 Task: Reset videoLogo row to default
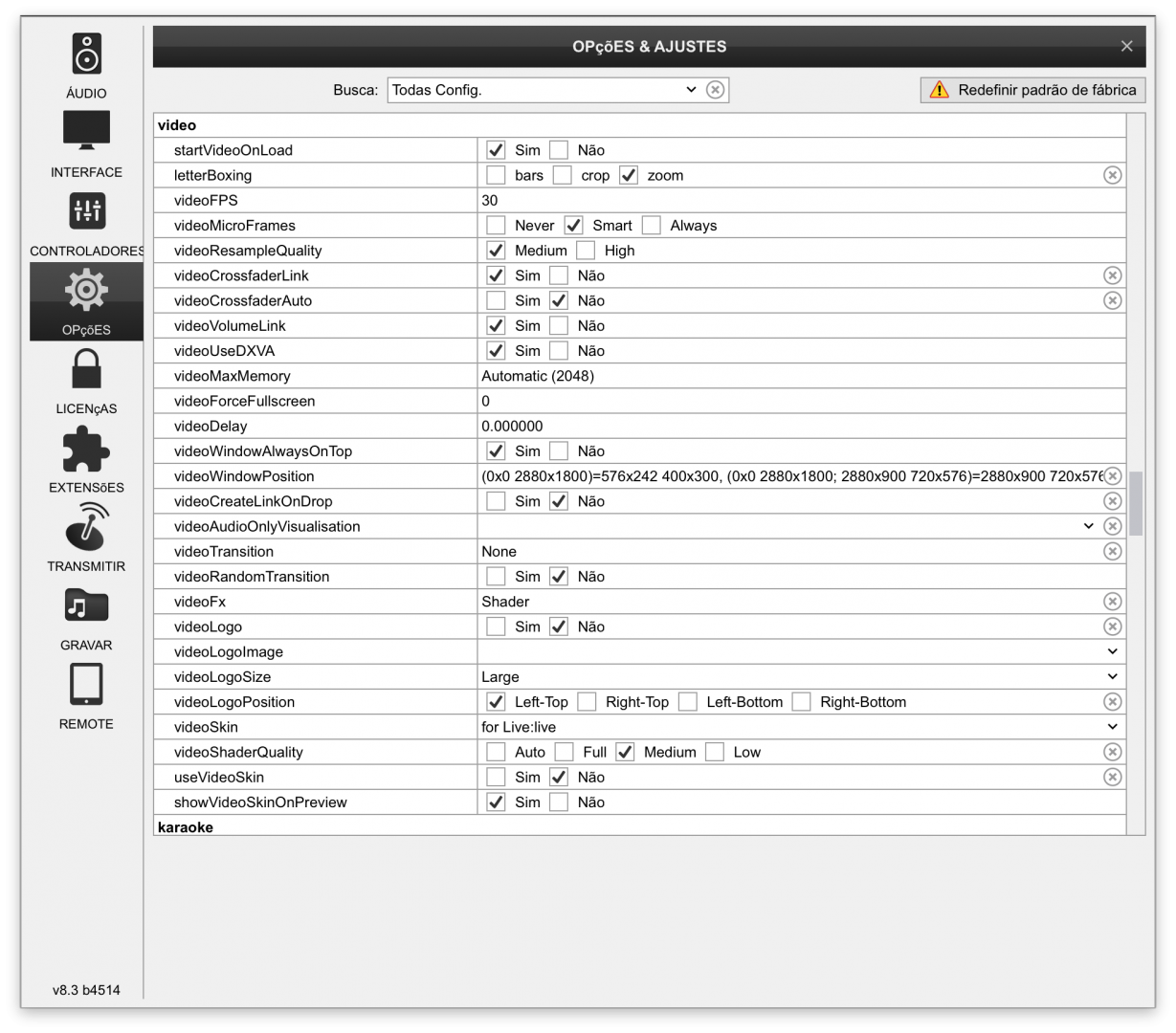(1112, 626)
